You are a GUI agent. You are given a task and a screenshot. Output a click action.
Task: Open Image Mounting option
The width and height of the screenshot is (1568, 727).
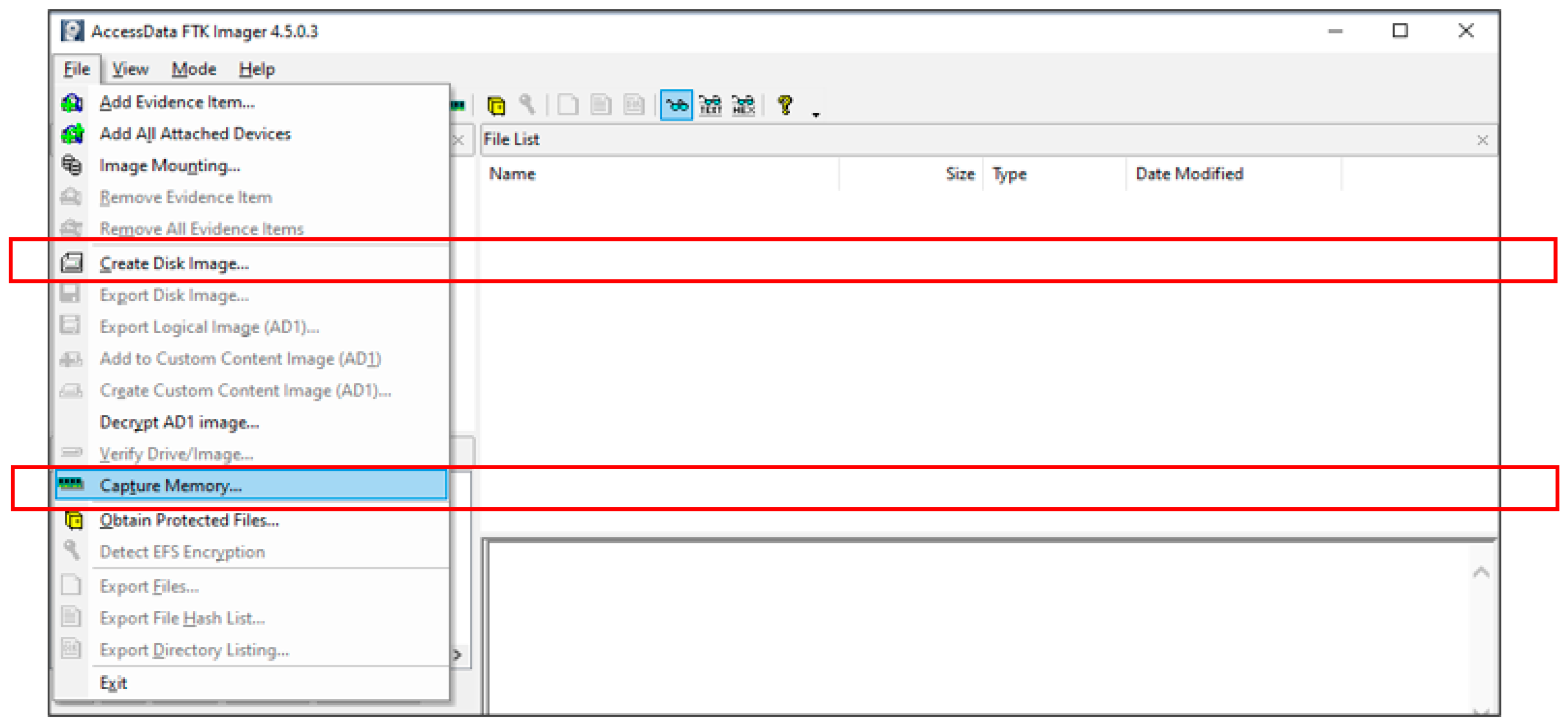coord(170,165)
